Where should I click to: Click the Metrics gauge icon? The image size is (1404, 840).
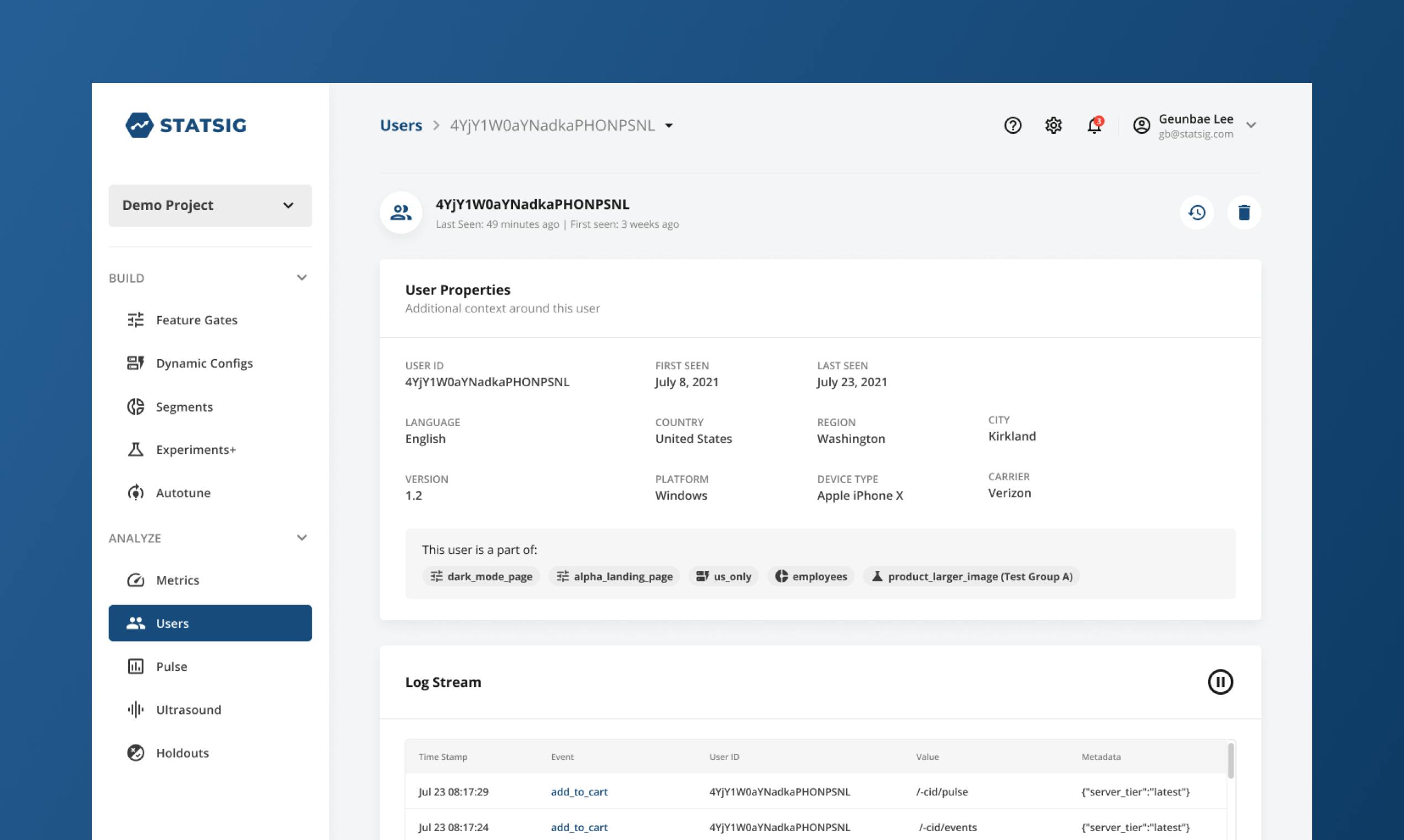tap(135, 580)
